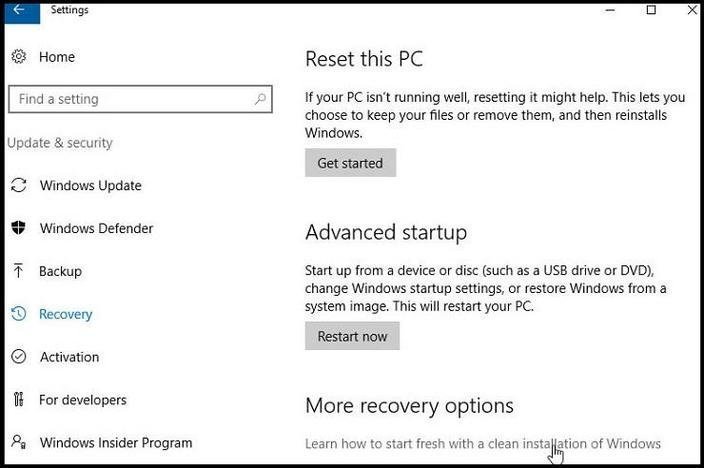Click the back arrow icon
This screenshot has width=704, height=468.
pos(19,10)
